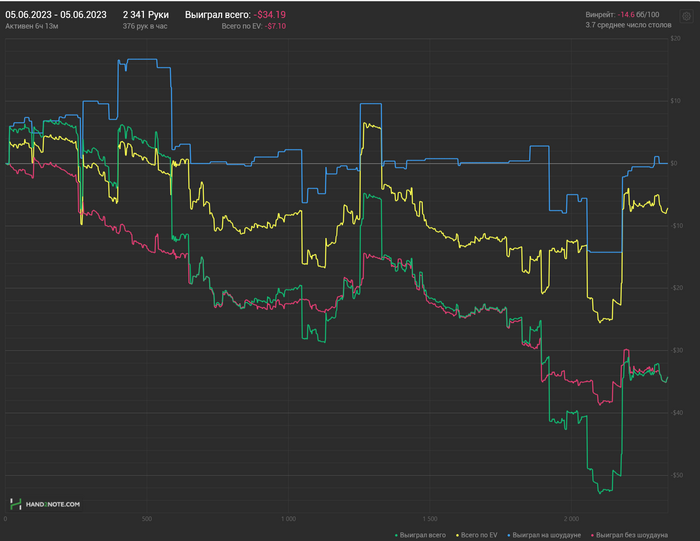Click the $10 y-axis label
700x541 pixels.
(675, 101)
